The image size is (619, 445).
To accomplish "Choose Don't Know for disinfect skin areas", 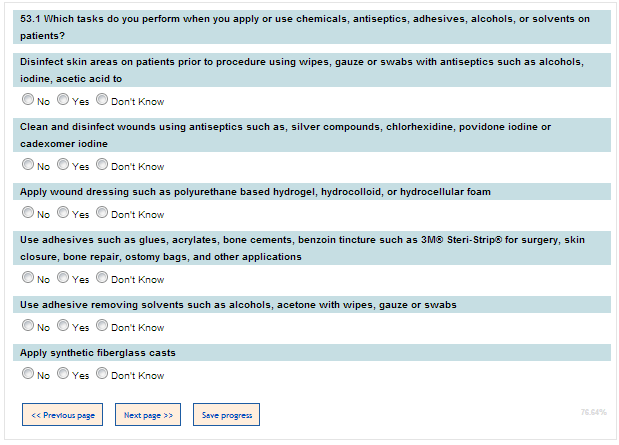I will click(102, 99).
